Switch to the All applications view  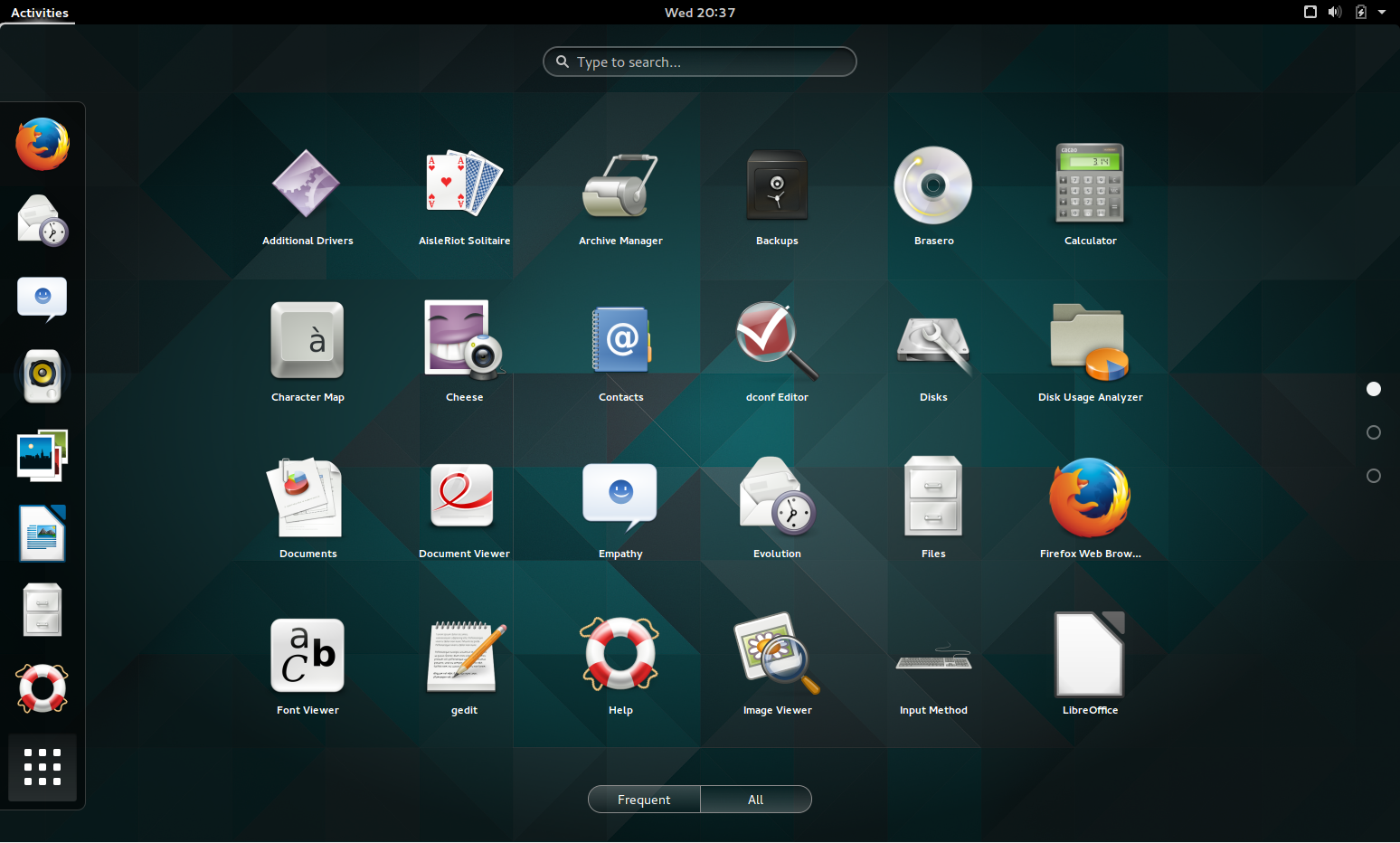(x=755, y=799)
